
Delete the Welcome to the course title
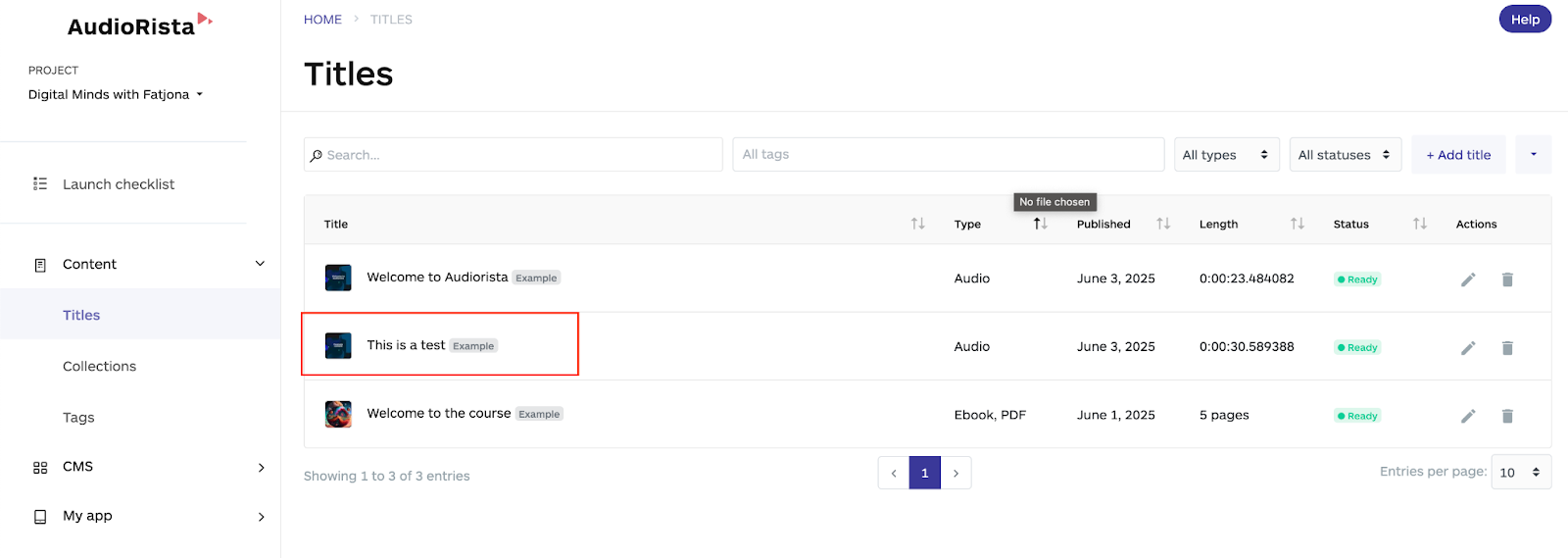pyautogui.click(x=1507, y=416)
